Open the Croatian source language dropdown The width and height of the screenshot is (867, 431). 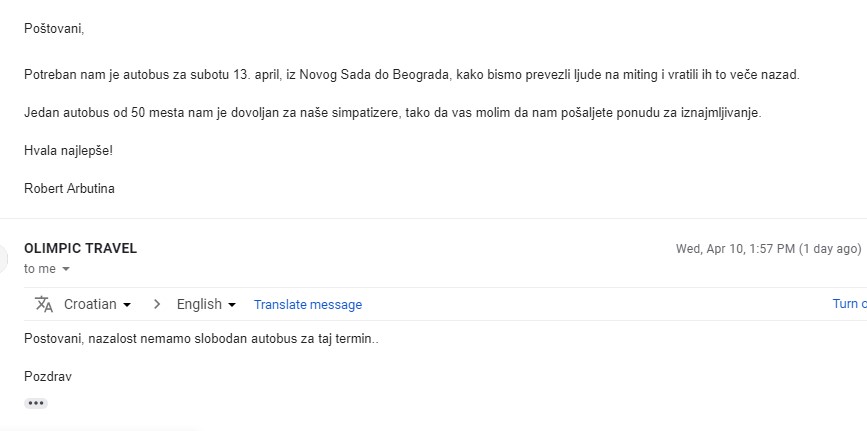[97, 304]
